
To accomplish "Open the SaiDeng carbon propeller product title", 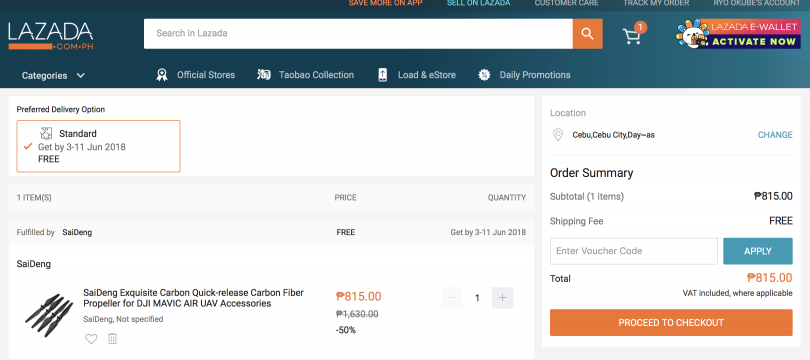I will point(194,298).
